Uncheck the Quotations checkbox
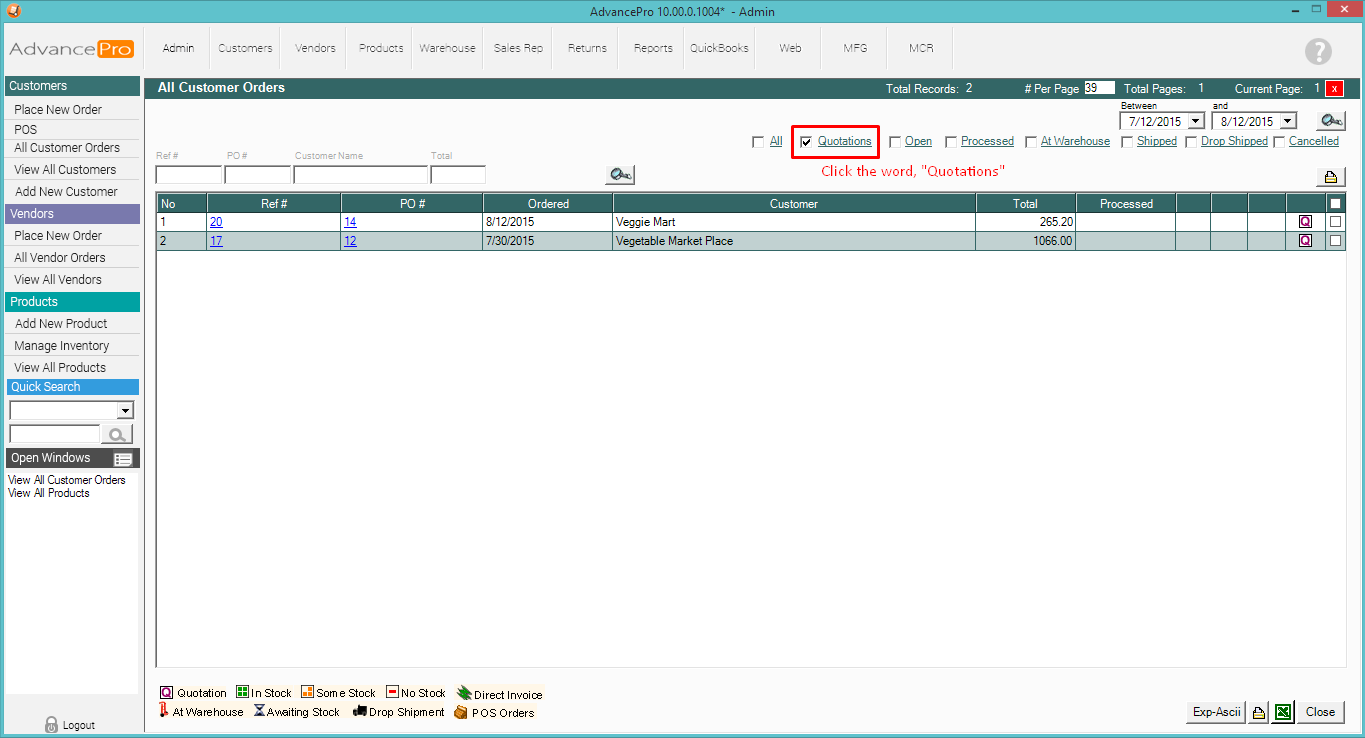The image size is (1365, 738). tap(806, 142)
